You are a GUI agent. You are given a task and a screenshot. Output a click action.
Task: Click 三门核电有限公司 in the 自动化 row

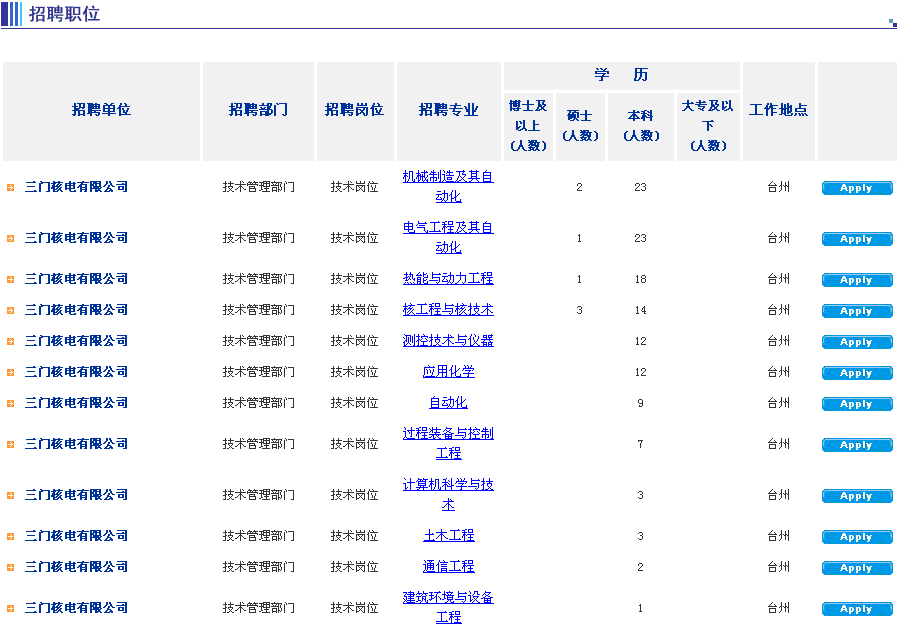tap(76, 403)
